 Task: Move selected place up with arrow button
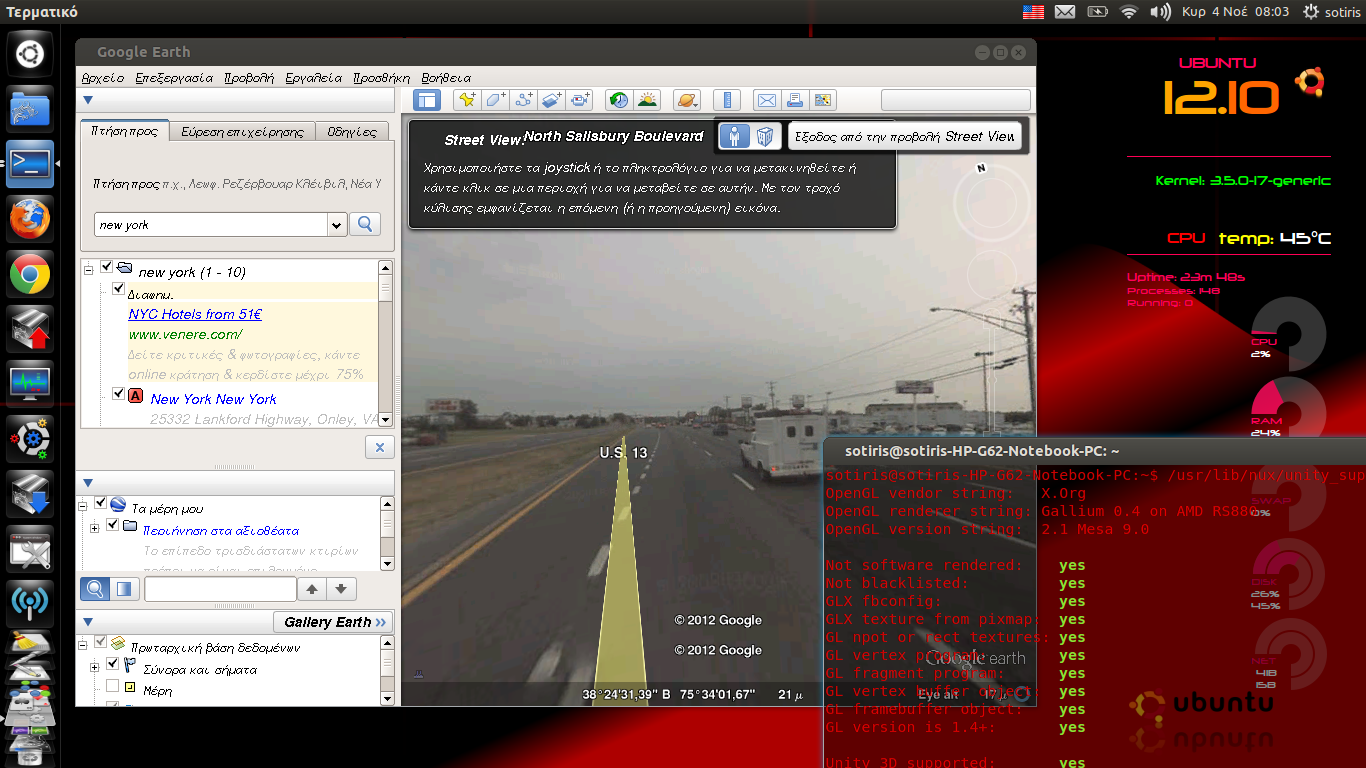click(312, 589)
